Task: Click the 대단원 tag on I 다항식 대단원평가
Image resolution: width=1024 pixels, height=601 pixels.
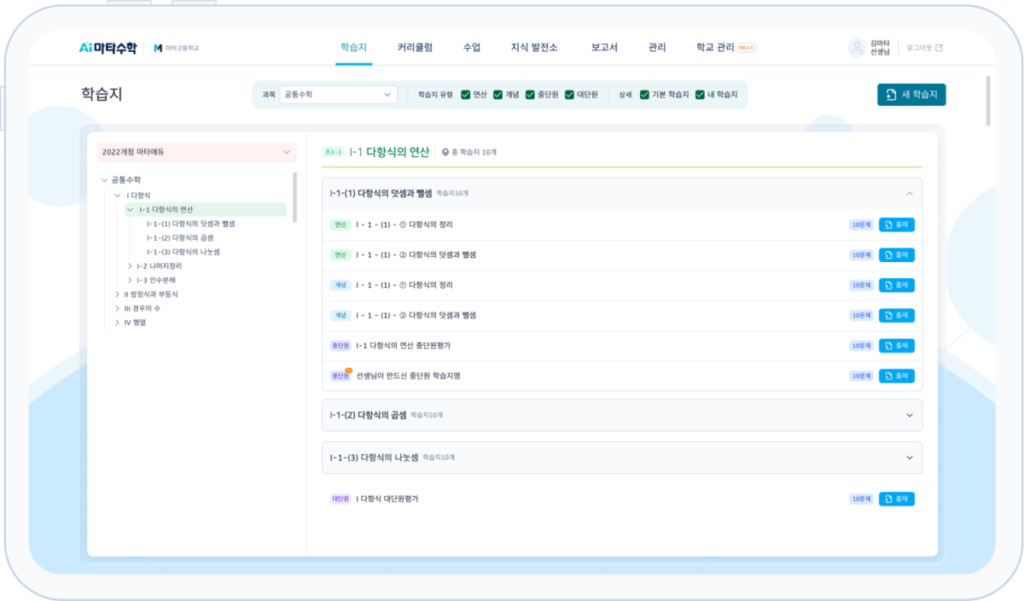Action: 340,499
